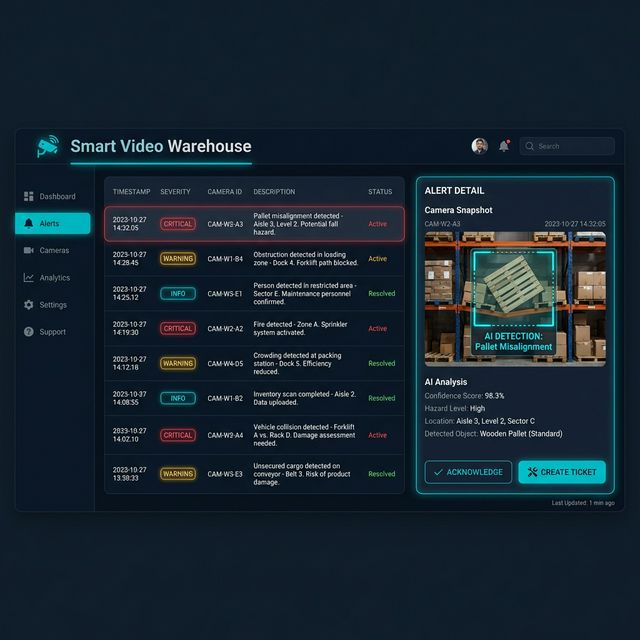The image size is (640, 640).
Task: Go to the Cameras section
Action: tap(52, 250)
